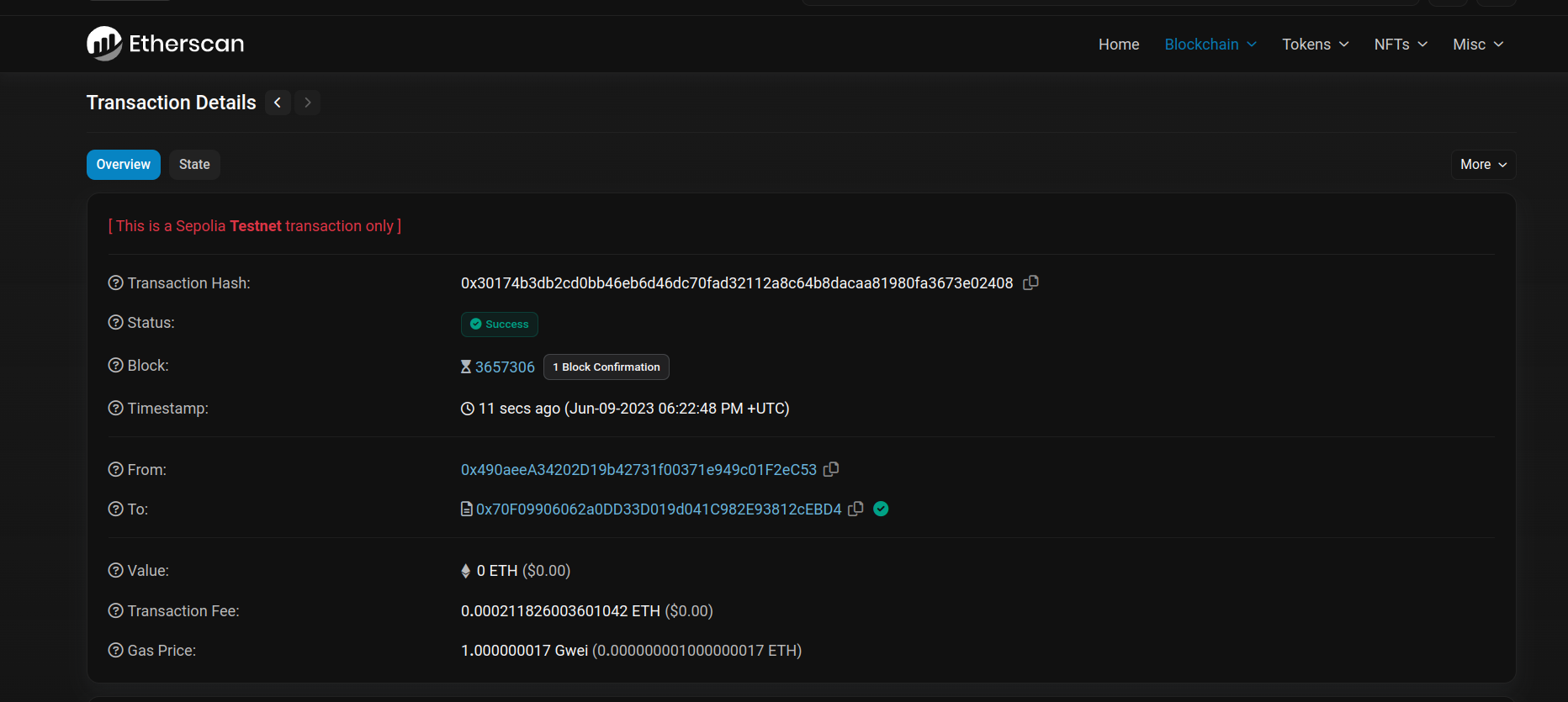Viewport: 1568px width, 702px height.
Task: Click the Sepolia Testnet notice text
Action: click(x=255, y=226)
